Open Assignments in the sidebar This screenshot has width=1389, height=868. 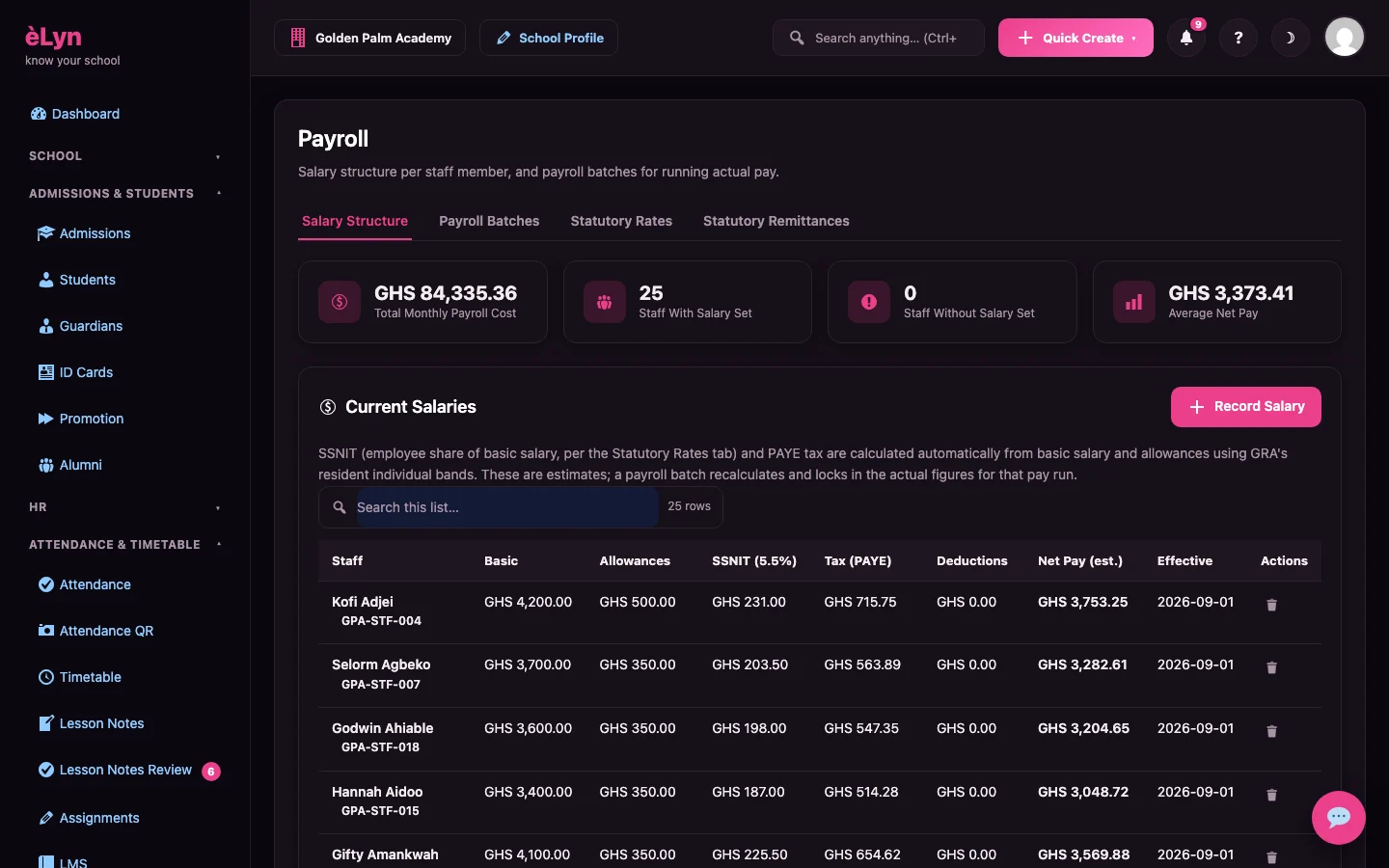89,818
